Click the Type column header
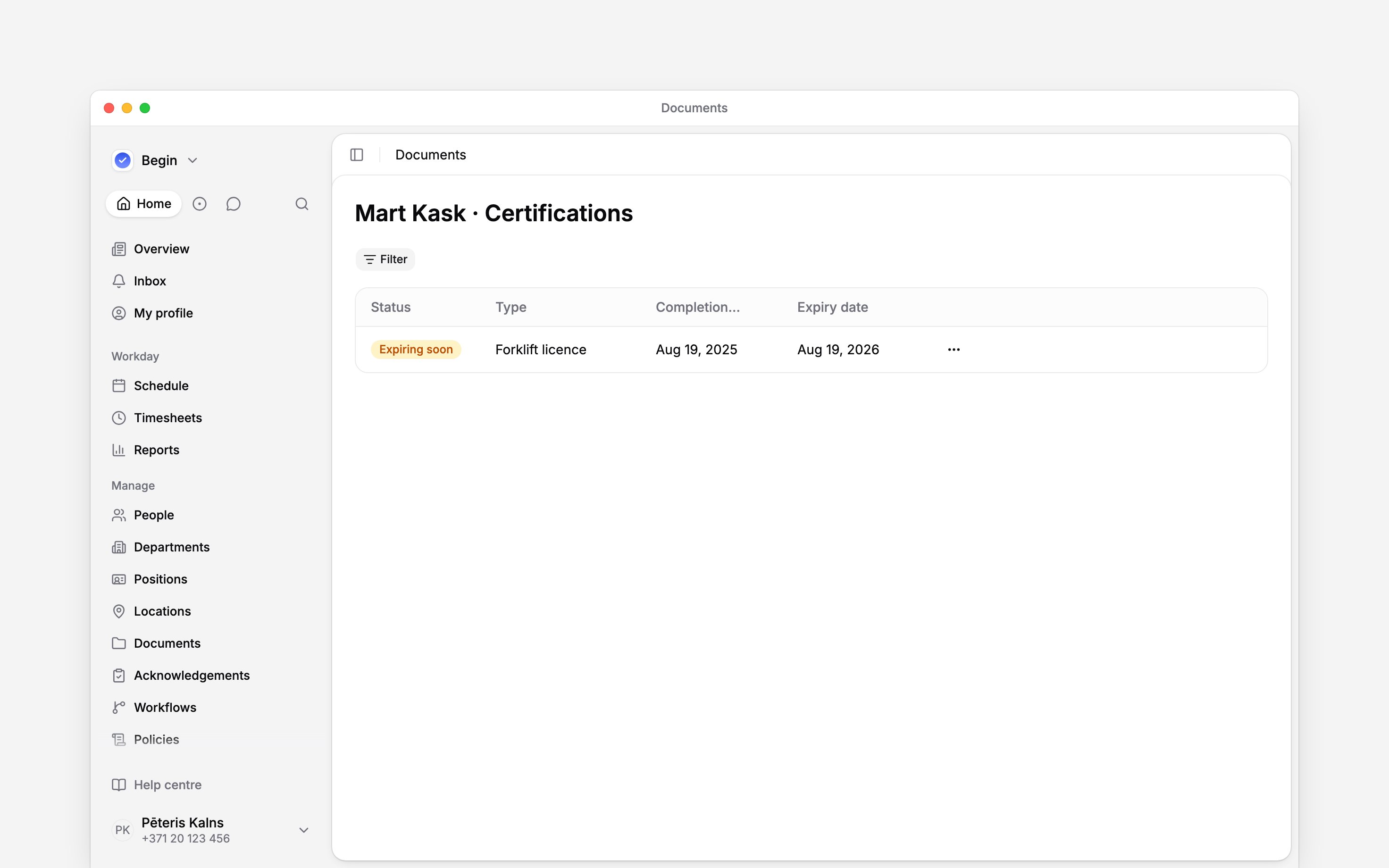This screenshot has height=868, width=1389. pos(511,307)
